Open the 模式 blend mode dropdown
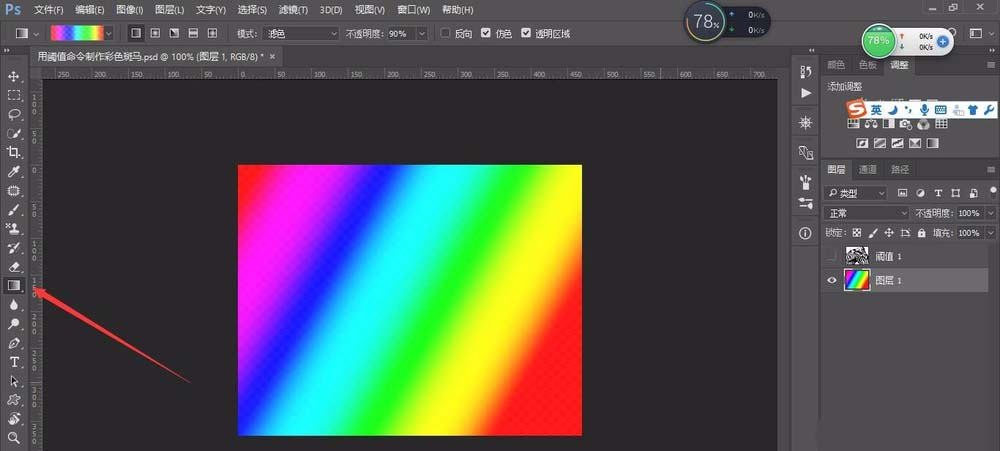The height and width of the screenshot is (451, 1000). click(x=301, y=33)
